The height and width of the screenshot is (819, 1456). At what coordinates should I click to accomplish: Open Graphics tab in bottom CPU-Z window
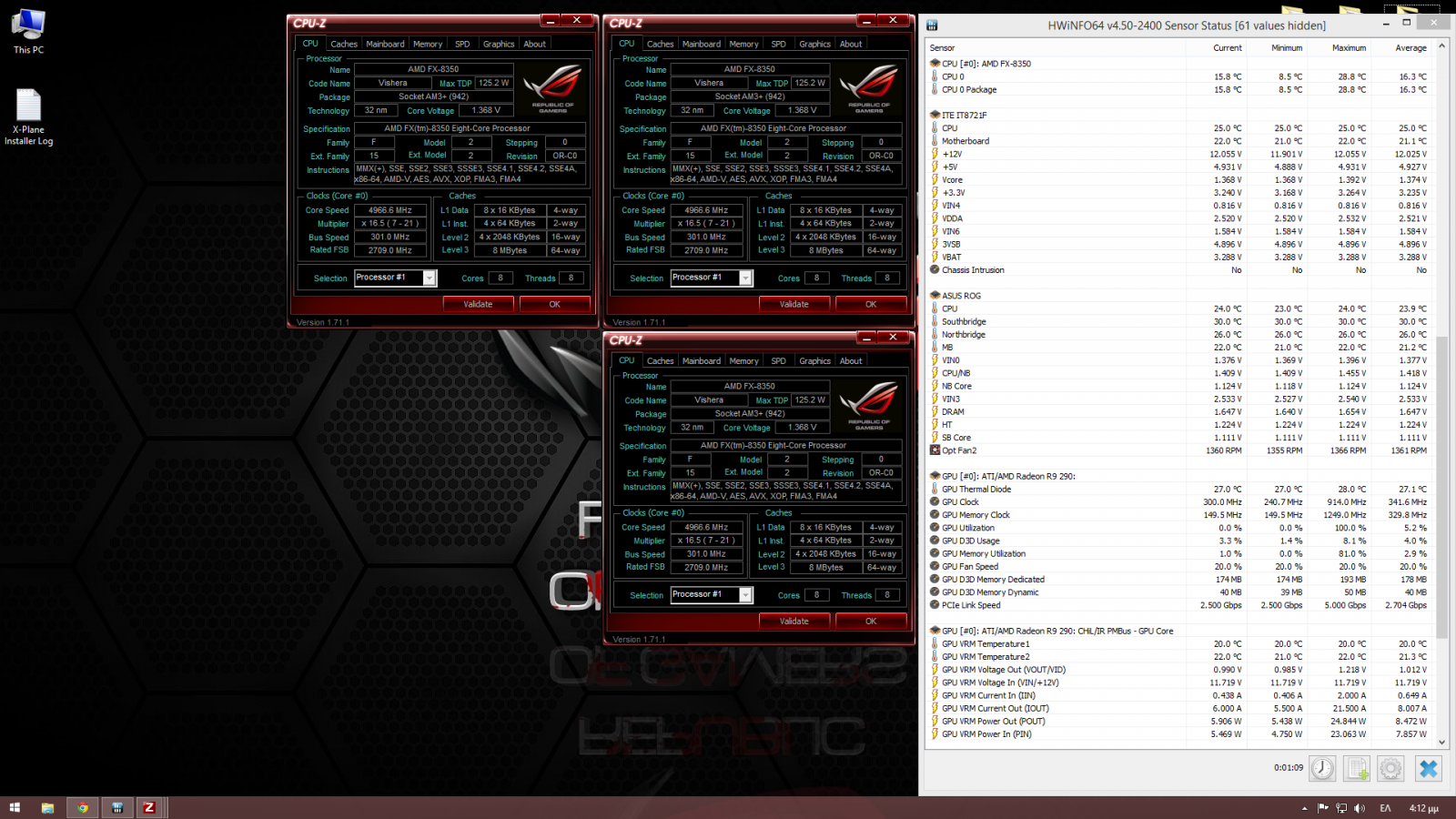tap(814, 361)
